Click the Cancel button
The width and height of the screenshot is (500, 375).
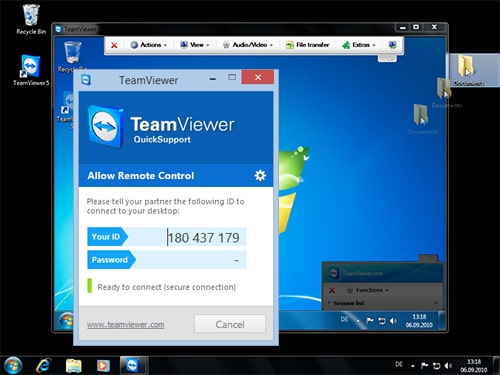click(x=230, y=324)
